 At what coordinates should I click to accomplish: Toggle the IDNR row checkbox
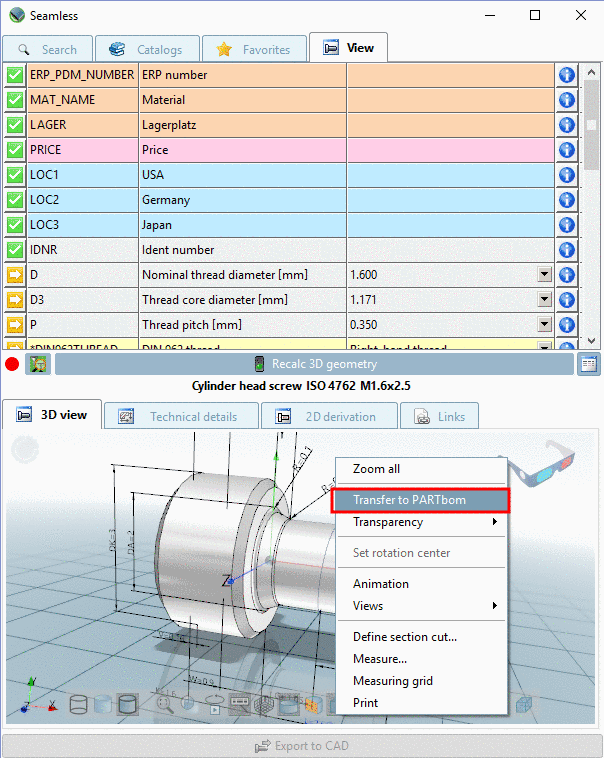(x=14, y=250)
